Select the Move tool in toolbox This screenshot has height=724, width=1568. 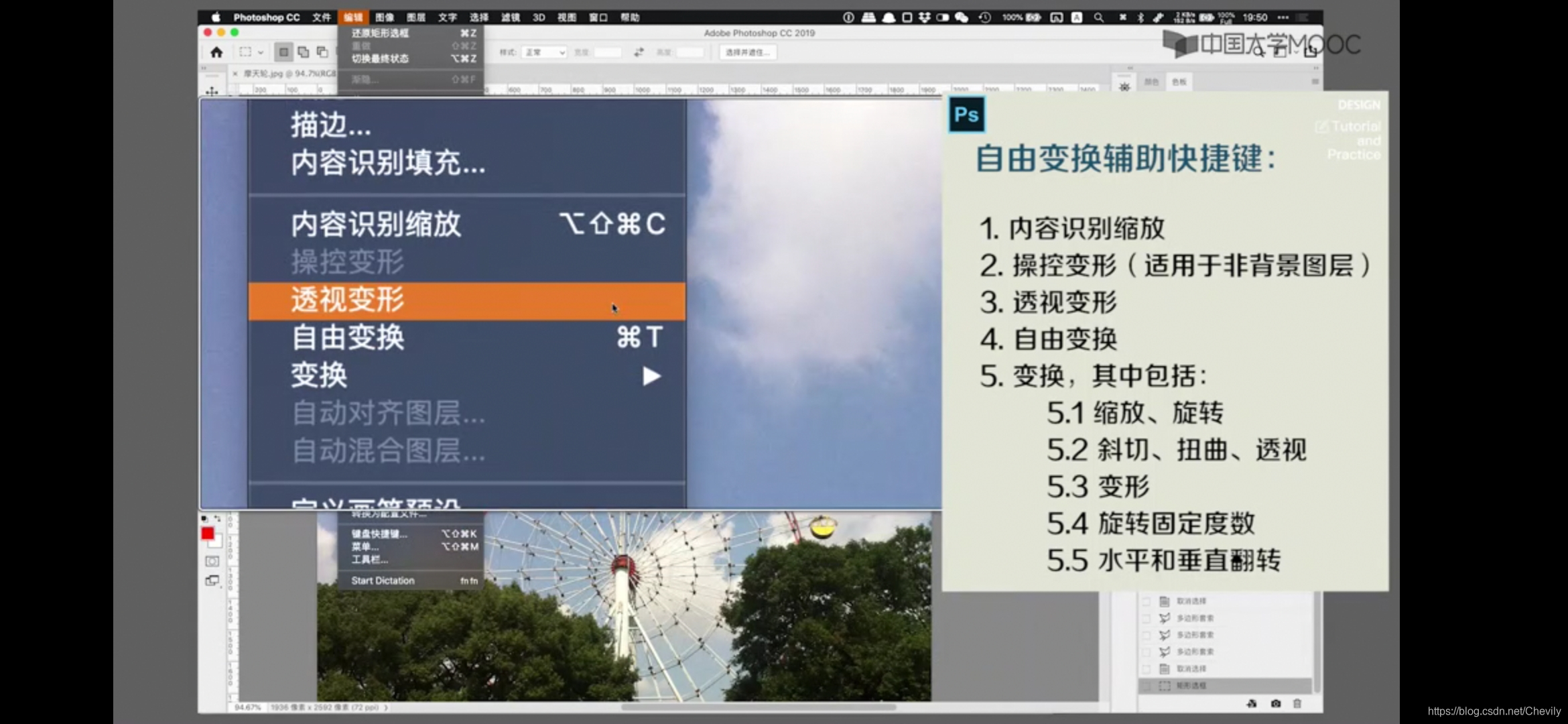pos(212,91)
